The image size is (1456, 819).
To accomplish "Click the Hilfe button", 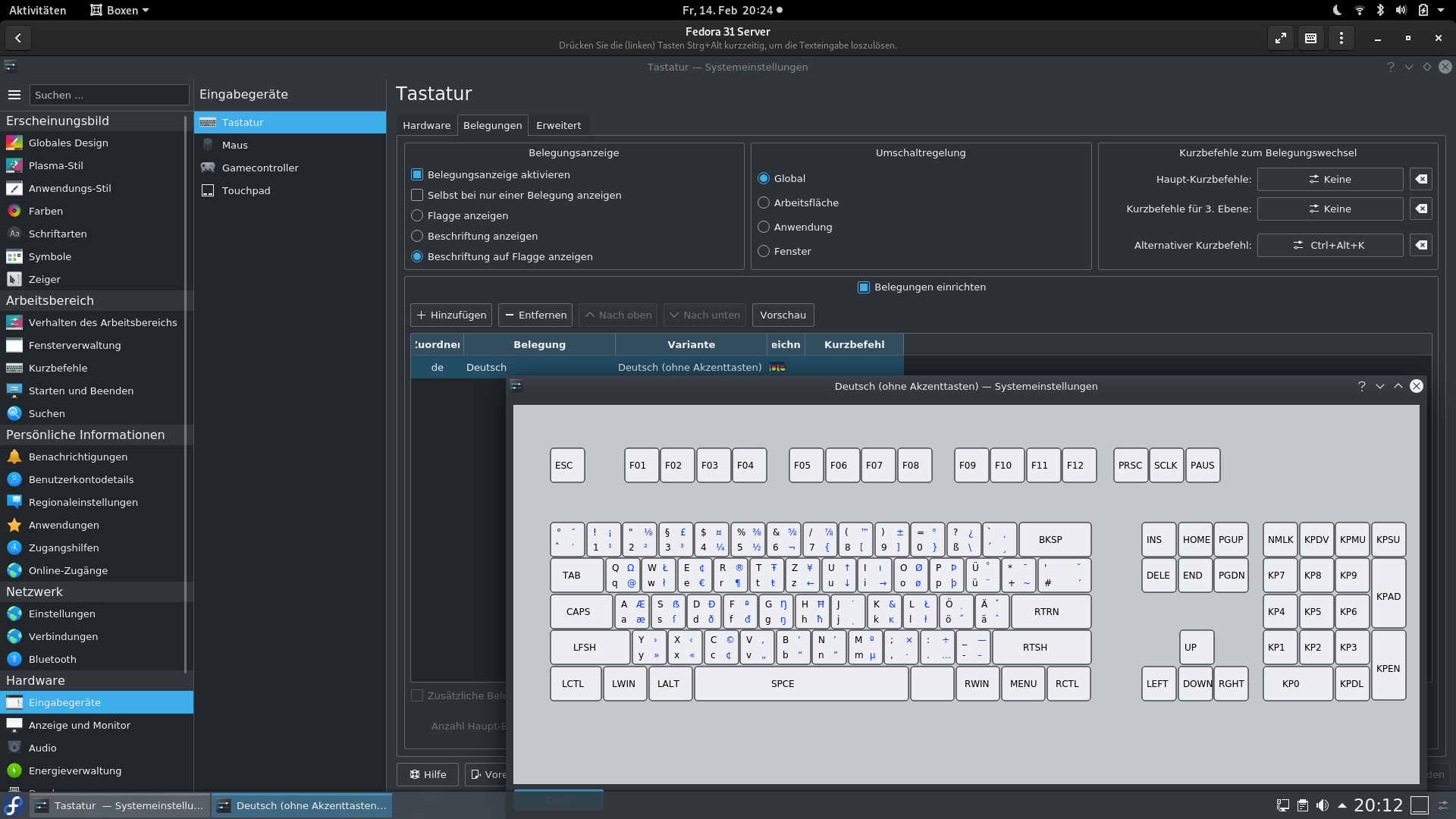I will coord(428,774).
